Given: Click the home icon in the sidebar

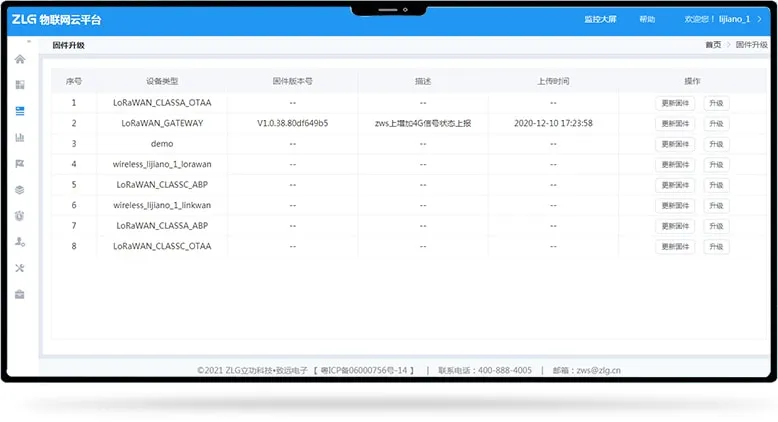Looking at the screenshot, I should click(20, 59).
